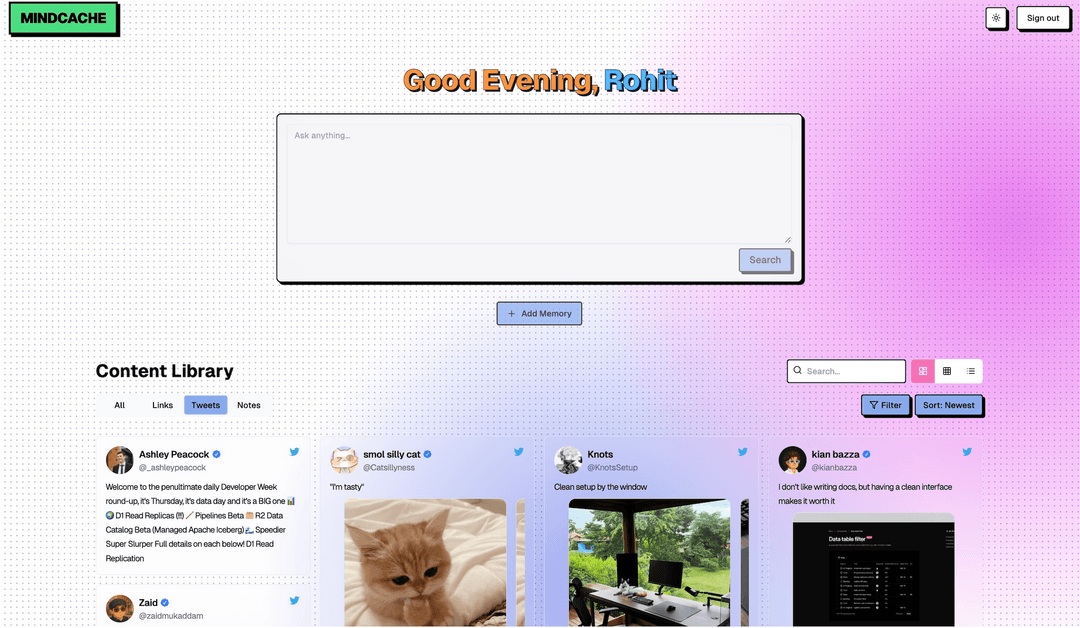
Task: Open the Filter options
Action: point(886,405)
